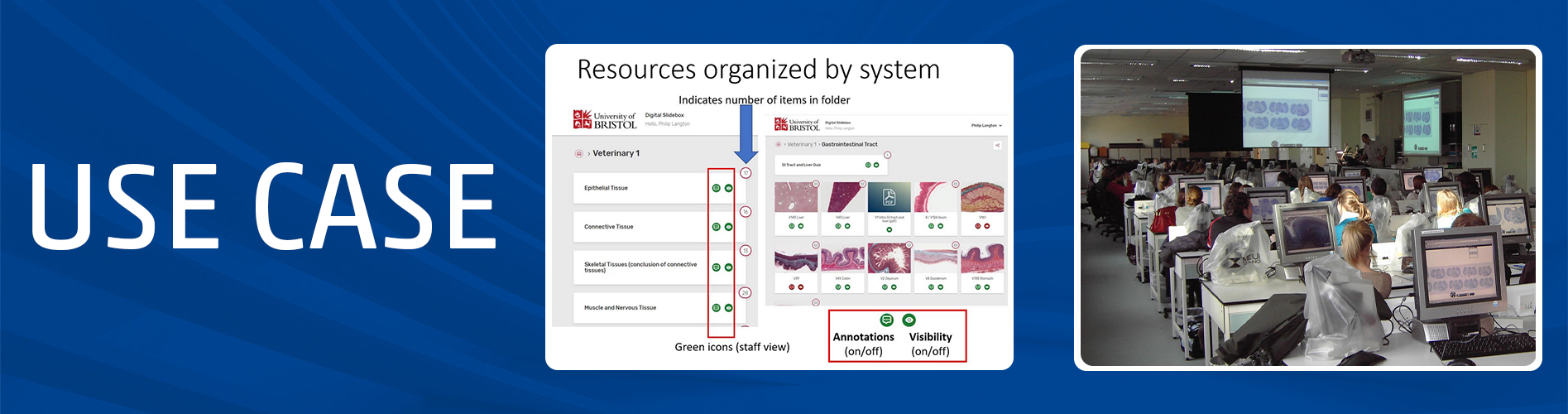Open the Connective Tissue folder

(608, 227)
